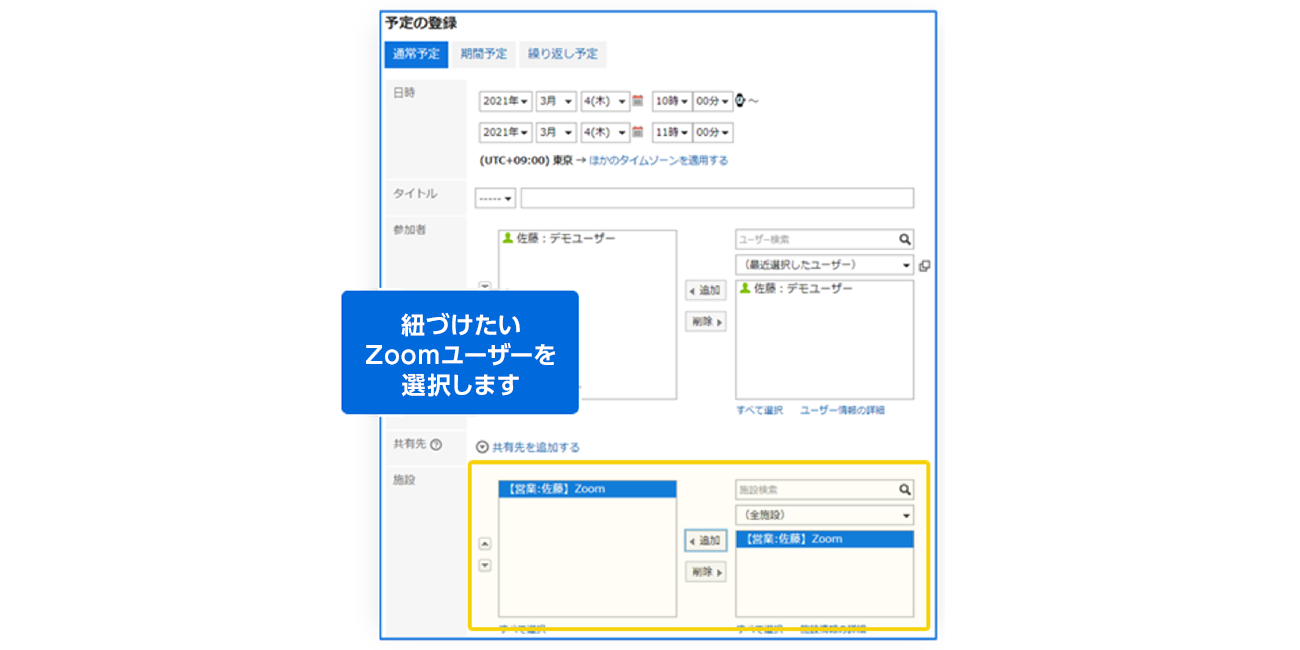Open the end hour 11時 dropdown
Screen dimensions: 1300x650
point(671,132)
